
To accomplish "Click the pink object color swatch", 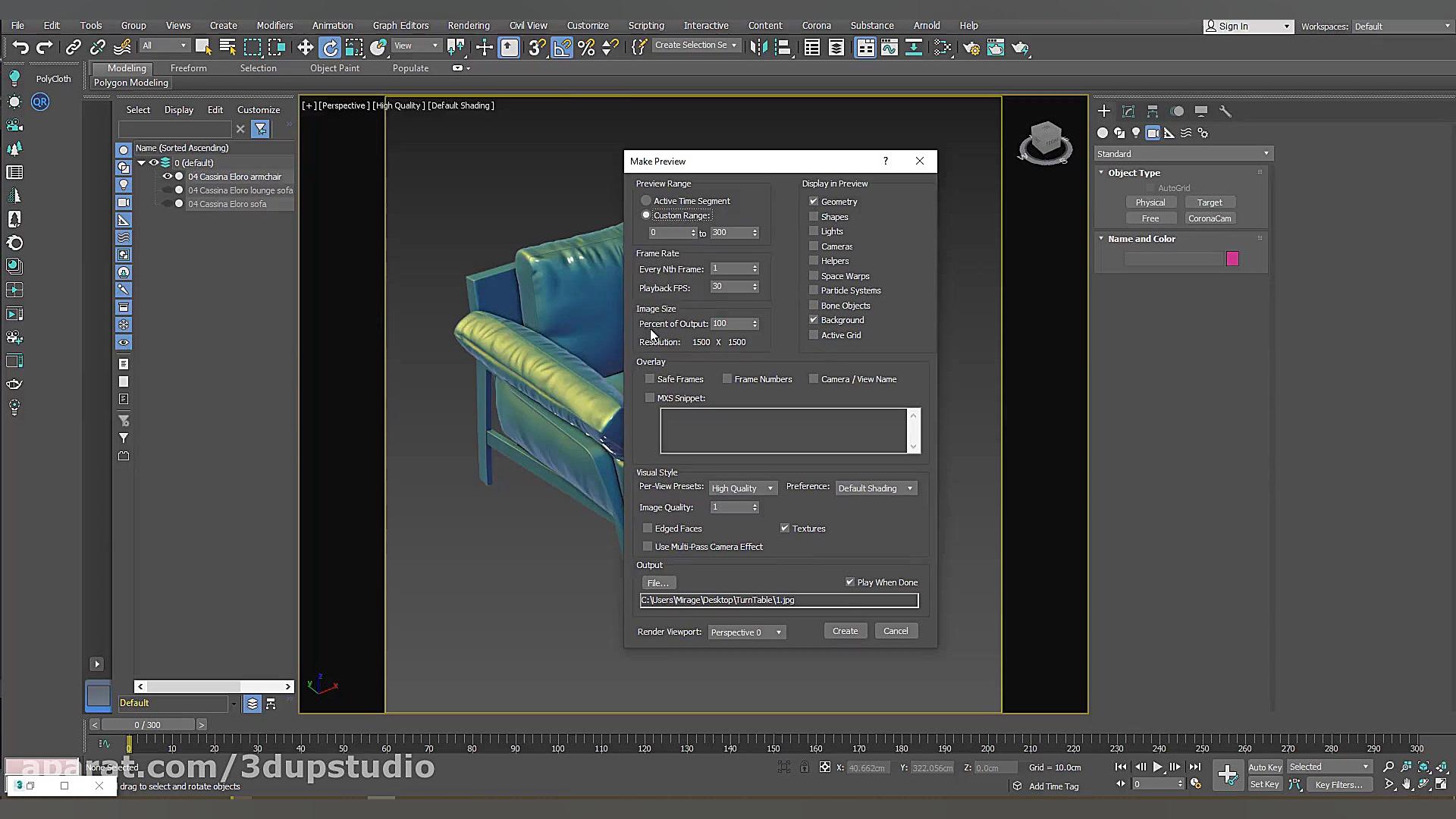I will (1232, 259).
